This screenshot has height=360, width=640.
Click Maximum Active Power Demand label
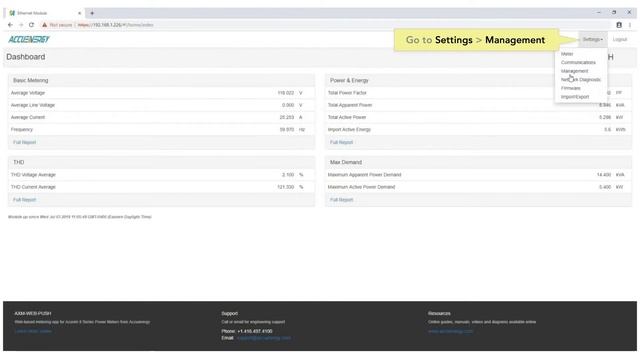click(x=361, y=187)
